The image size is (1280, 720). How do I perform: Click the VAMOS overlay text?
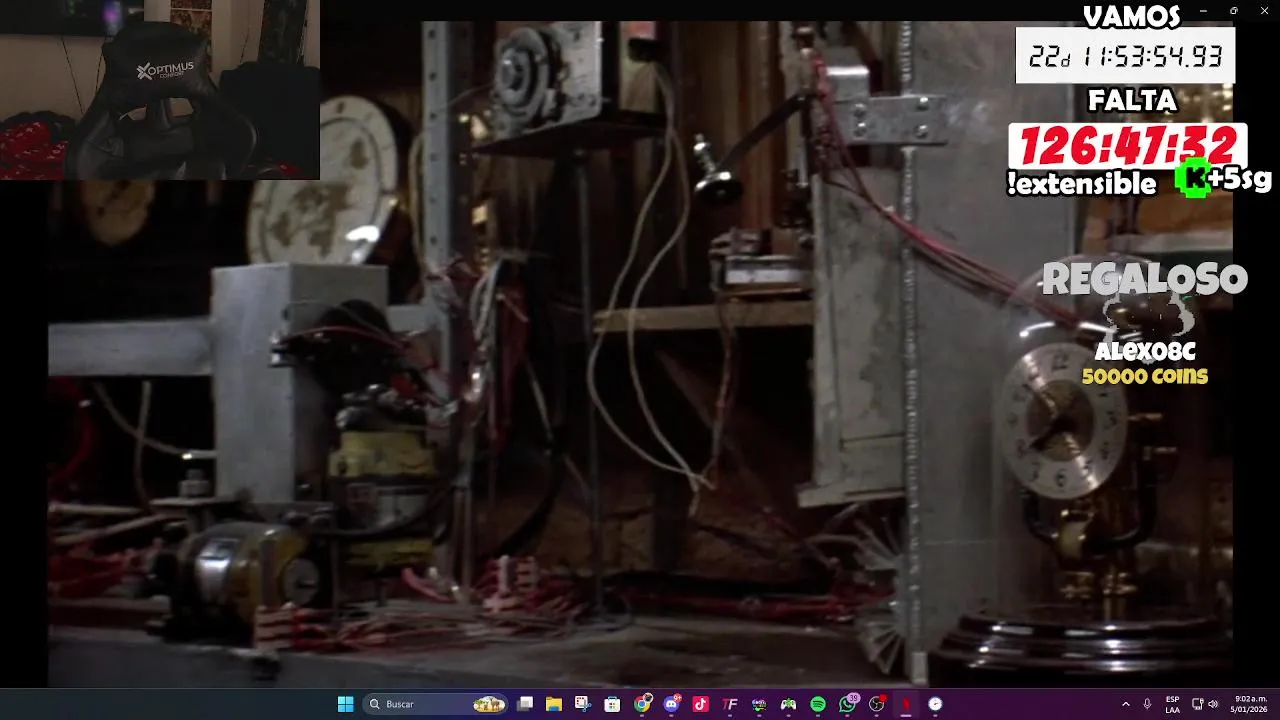click(x=1132, y=17)
